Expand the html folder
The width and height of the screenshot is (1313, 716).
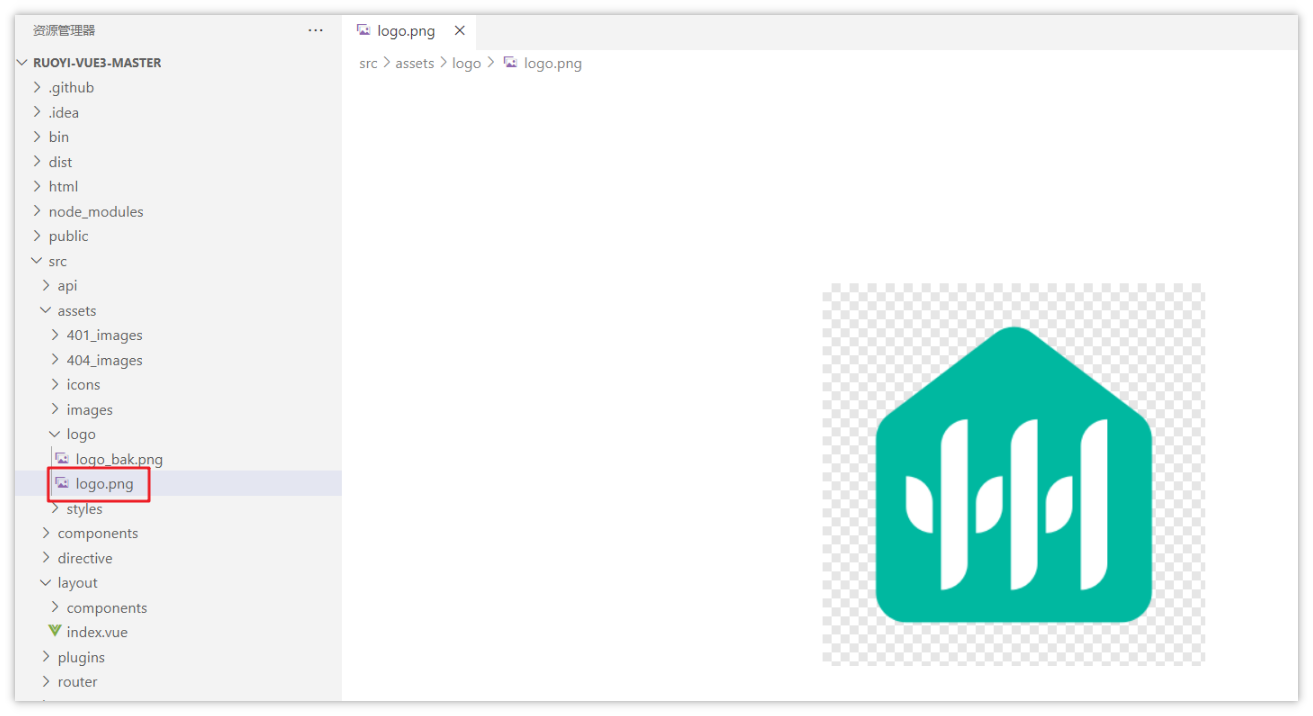pos(38,186)
